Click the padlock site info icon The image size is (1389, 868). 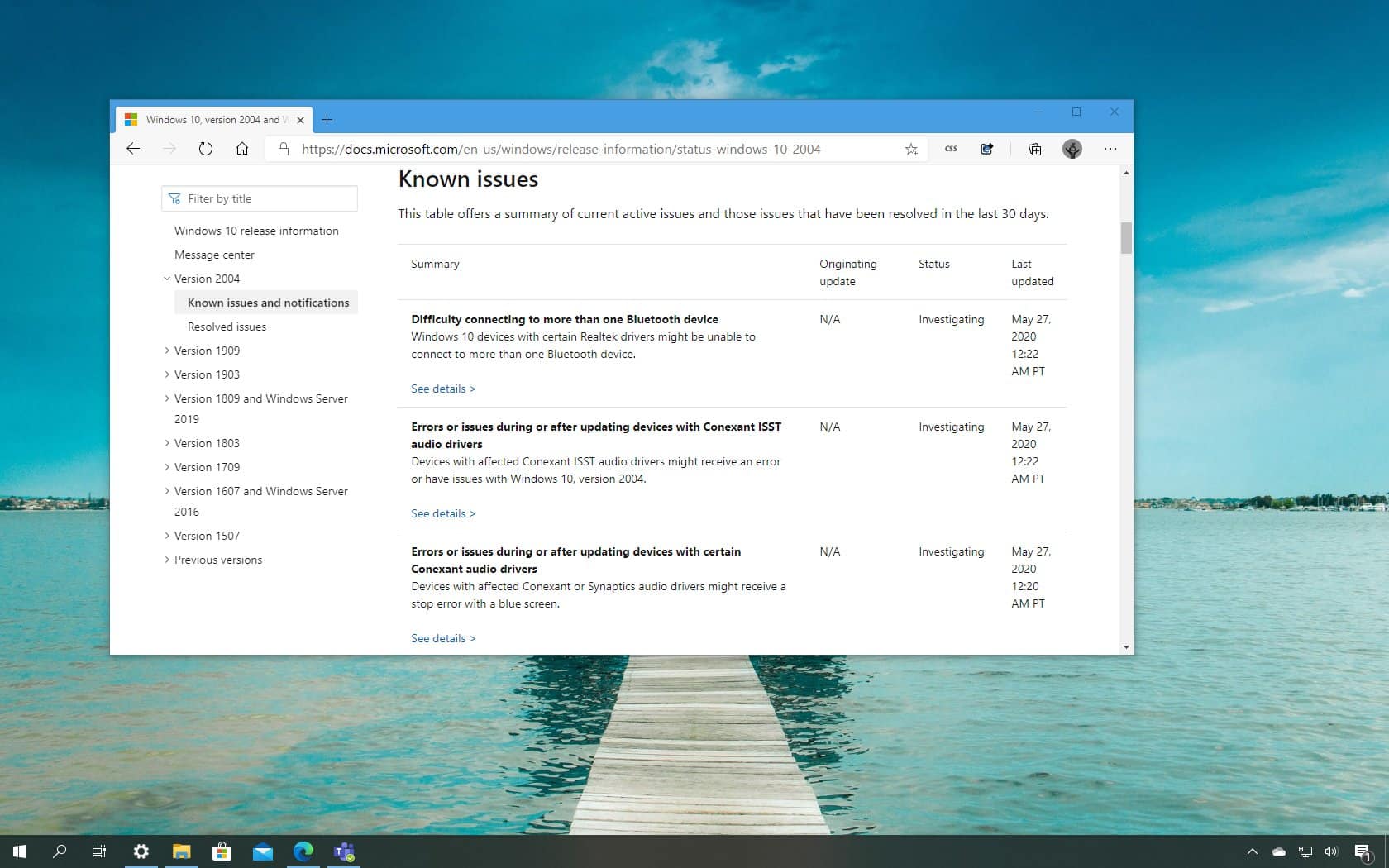tap(284, 149)
